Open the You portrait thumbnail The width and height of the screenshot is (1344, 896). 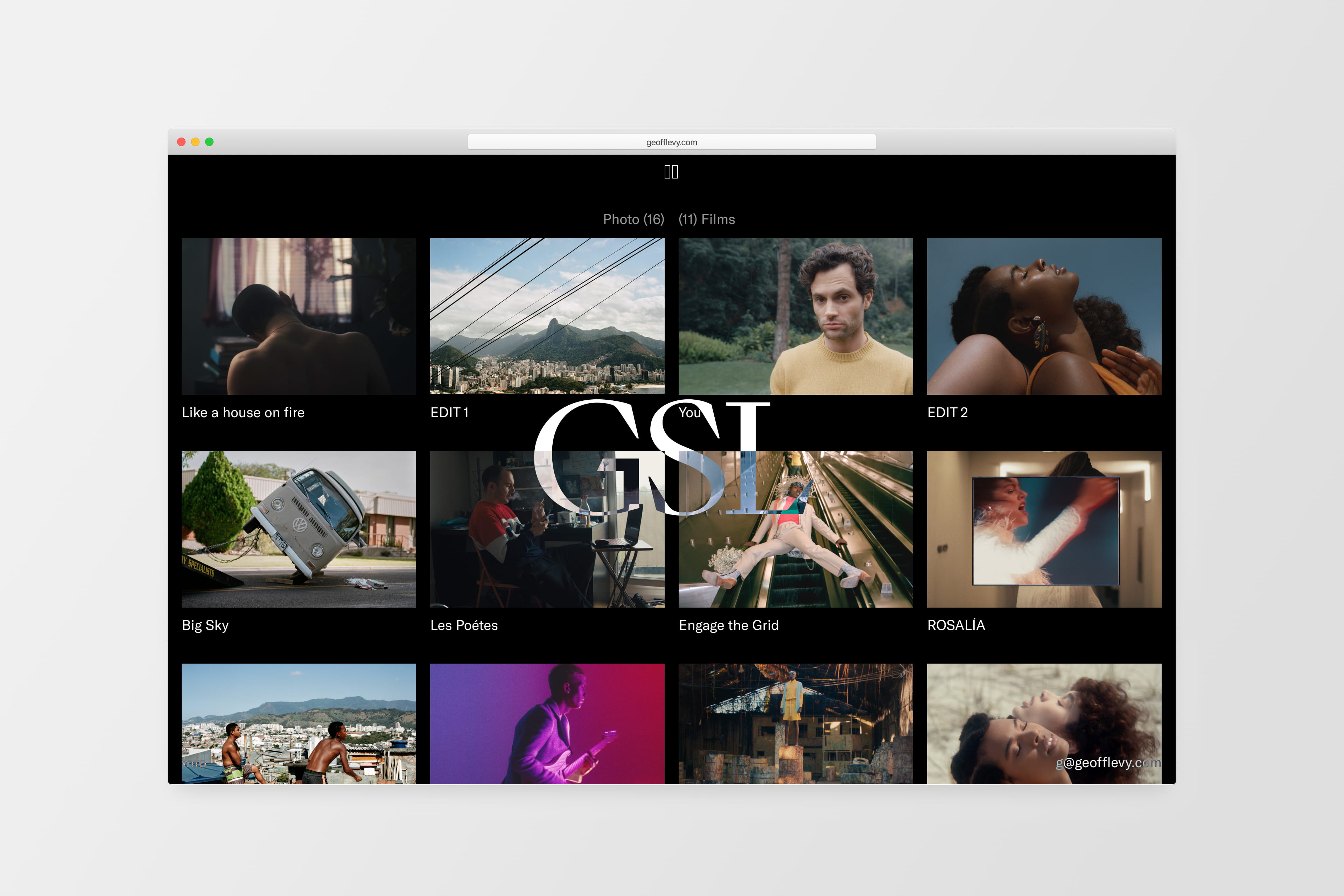[x=796, y=316]
